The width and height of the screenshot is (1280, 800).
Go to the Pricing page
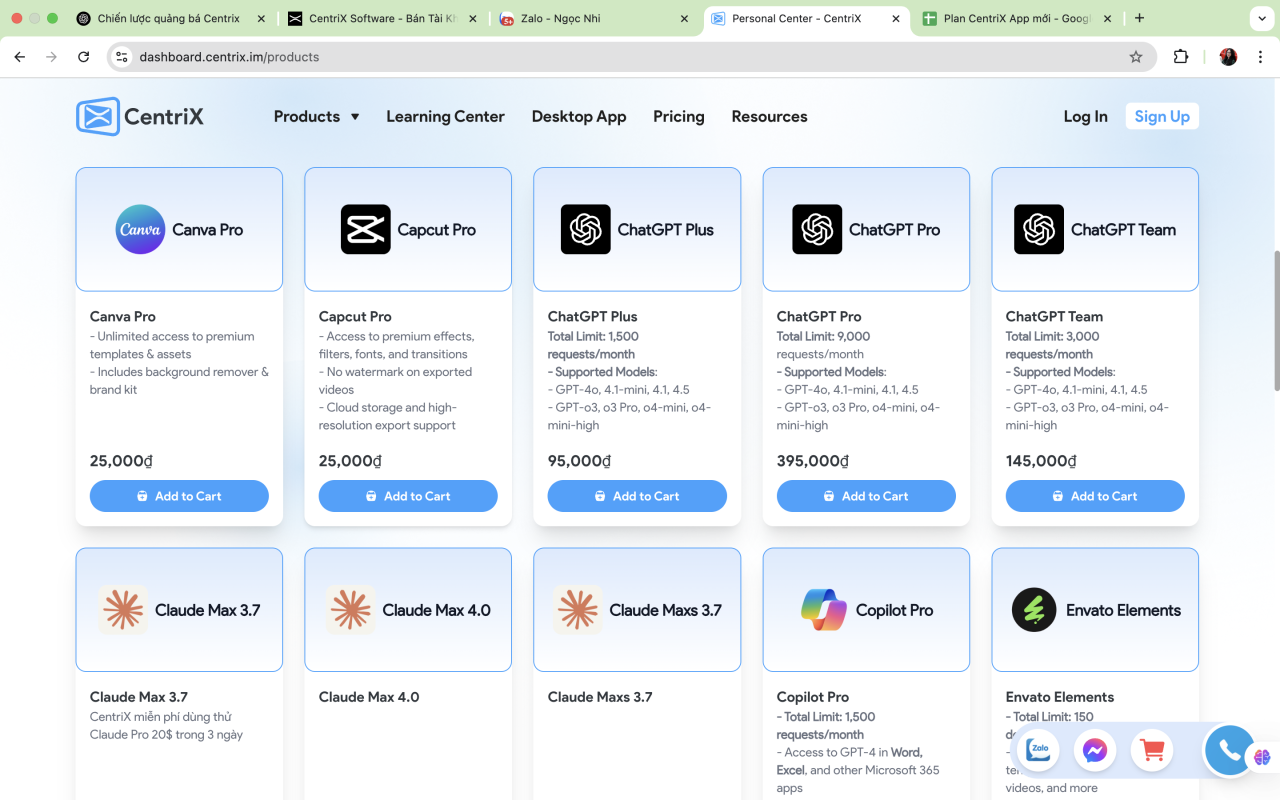(678, 117)
